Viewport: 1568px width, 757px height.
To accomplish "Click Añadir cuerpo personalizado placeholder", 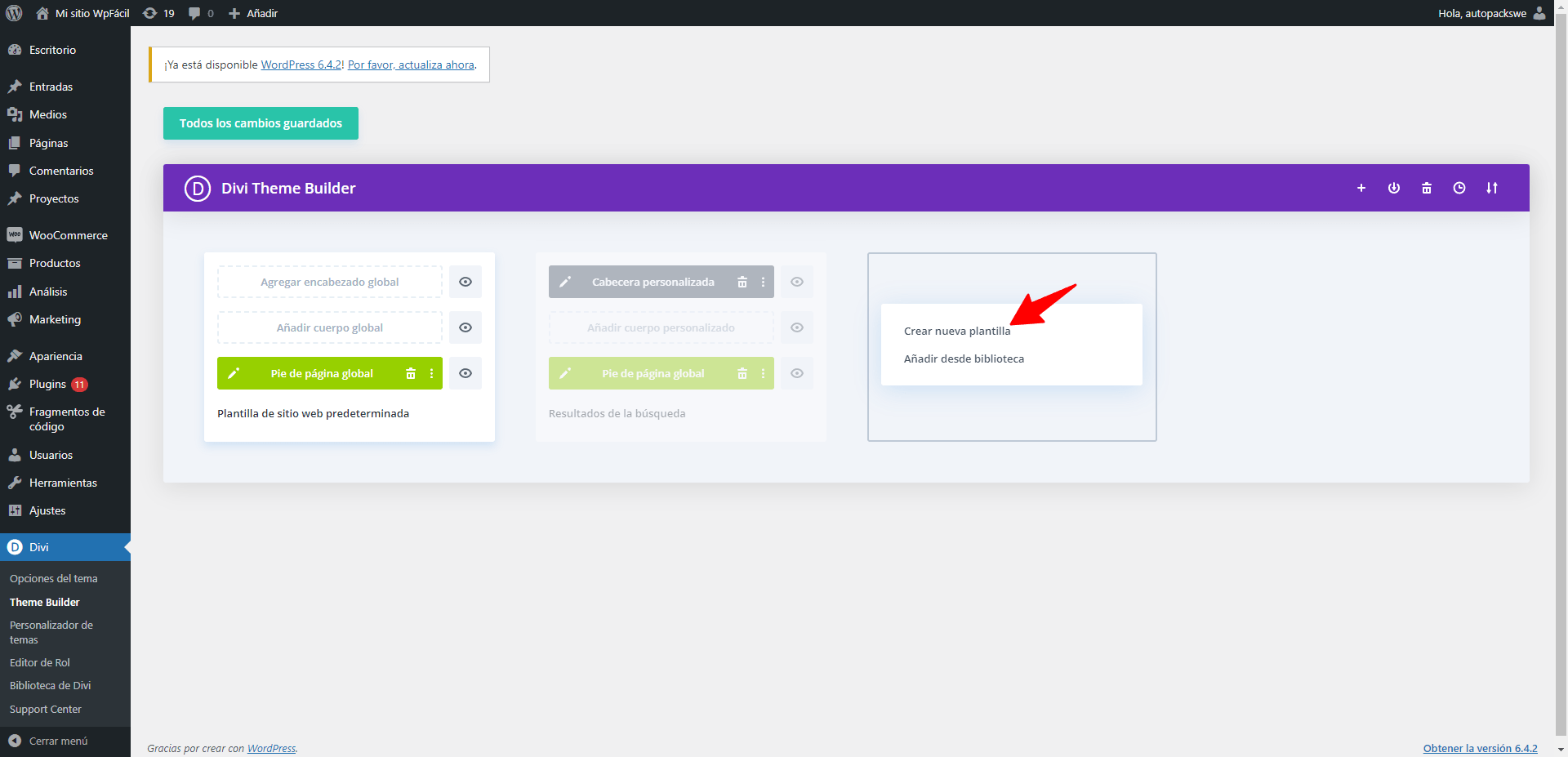I will click(661, 327).
